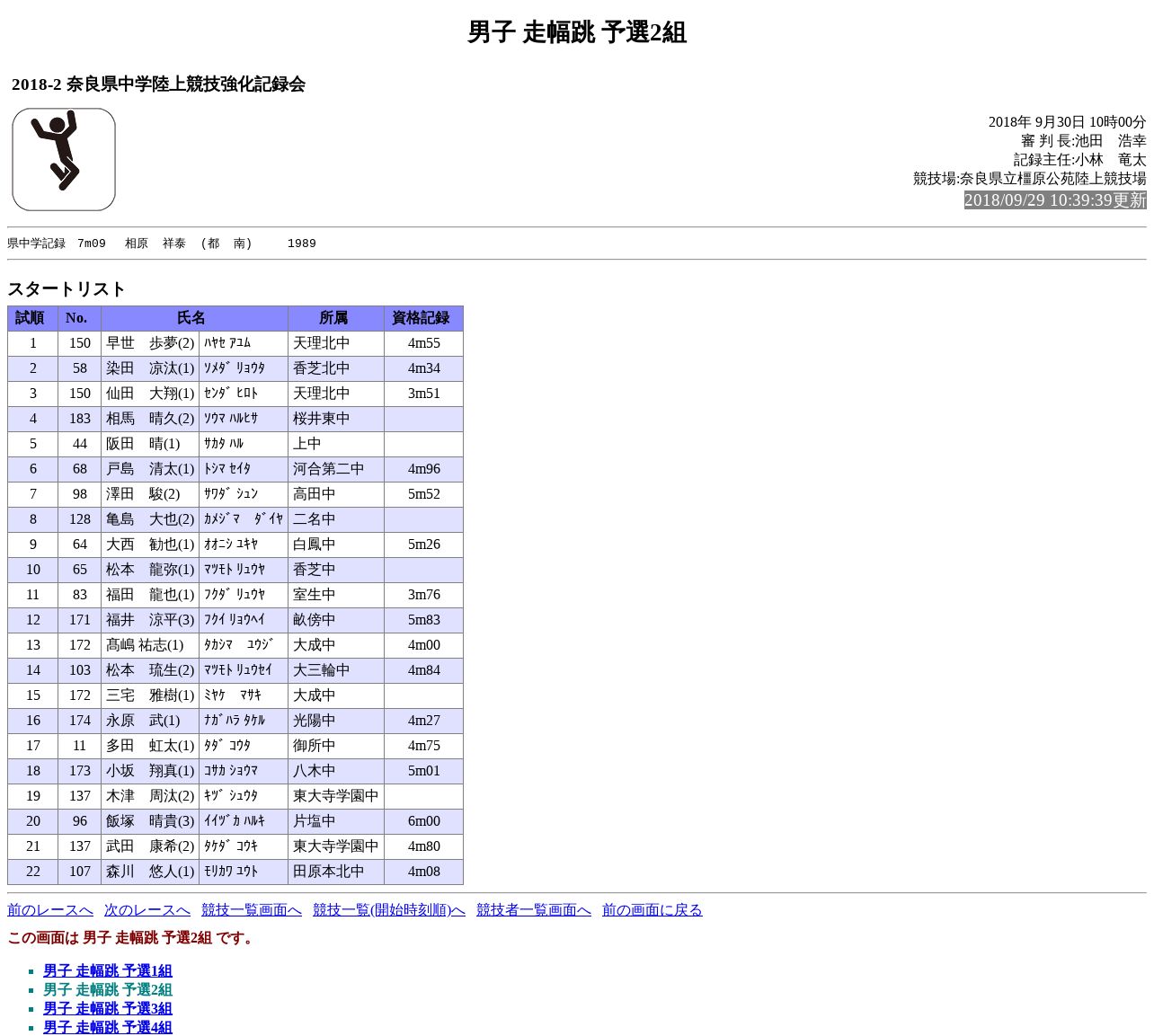Click school name 白鳳中
The width and height of the screenshot is (1154, 1036).
click(315, 545)
